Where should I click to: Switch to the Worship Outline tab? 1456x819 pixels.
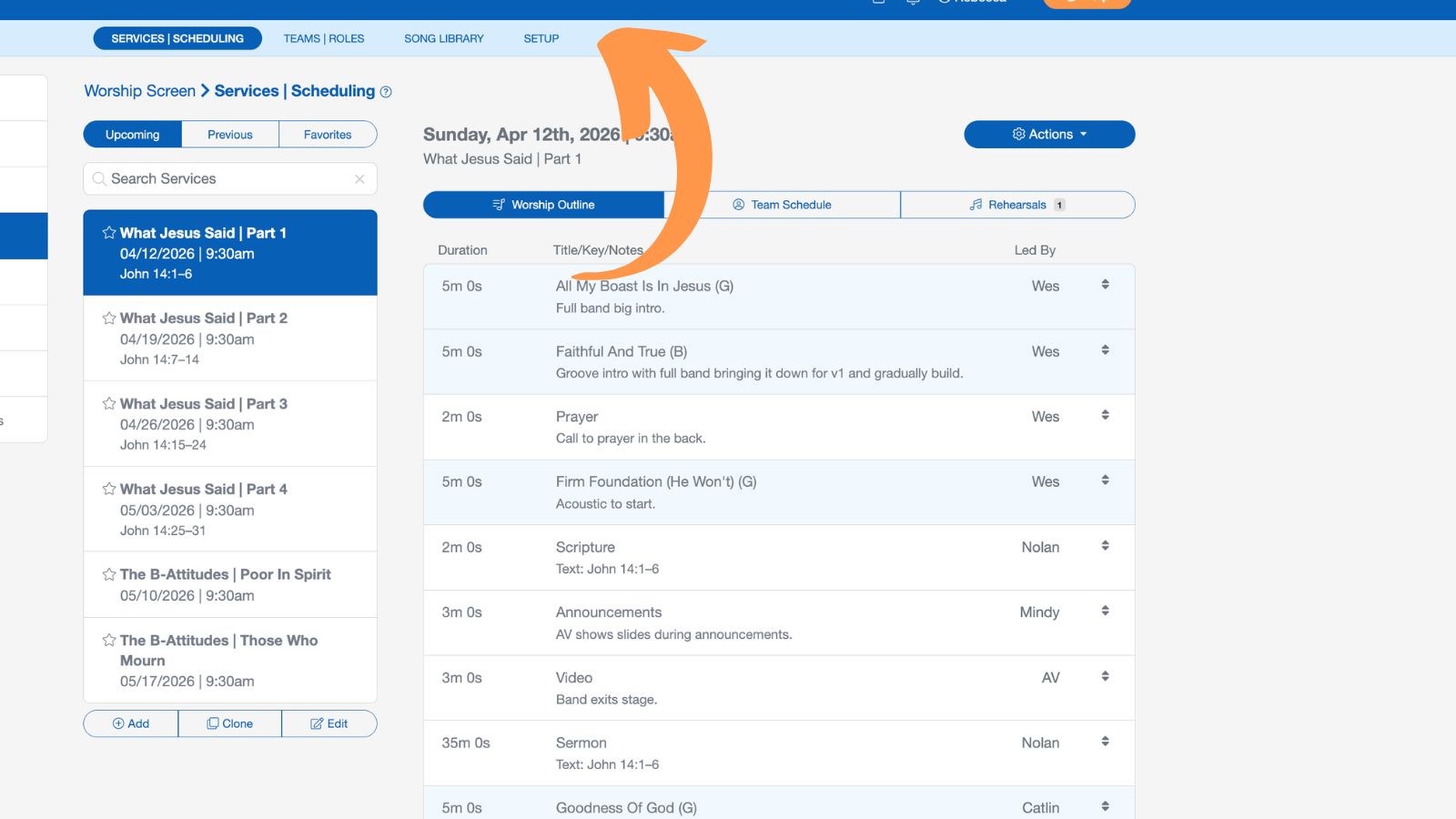[543, 205]
